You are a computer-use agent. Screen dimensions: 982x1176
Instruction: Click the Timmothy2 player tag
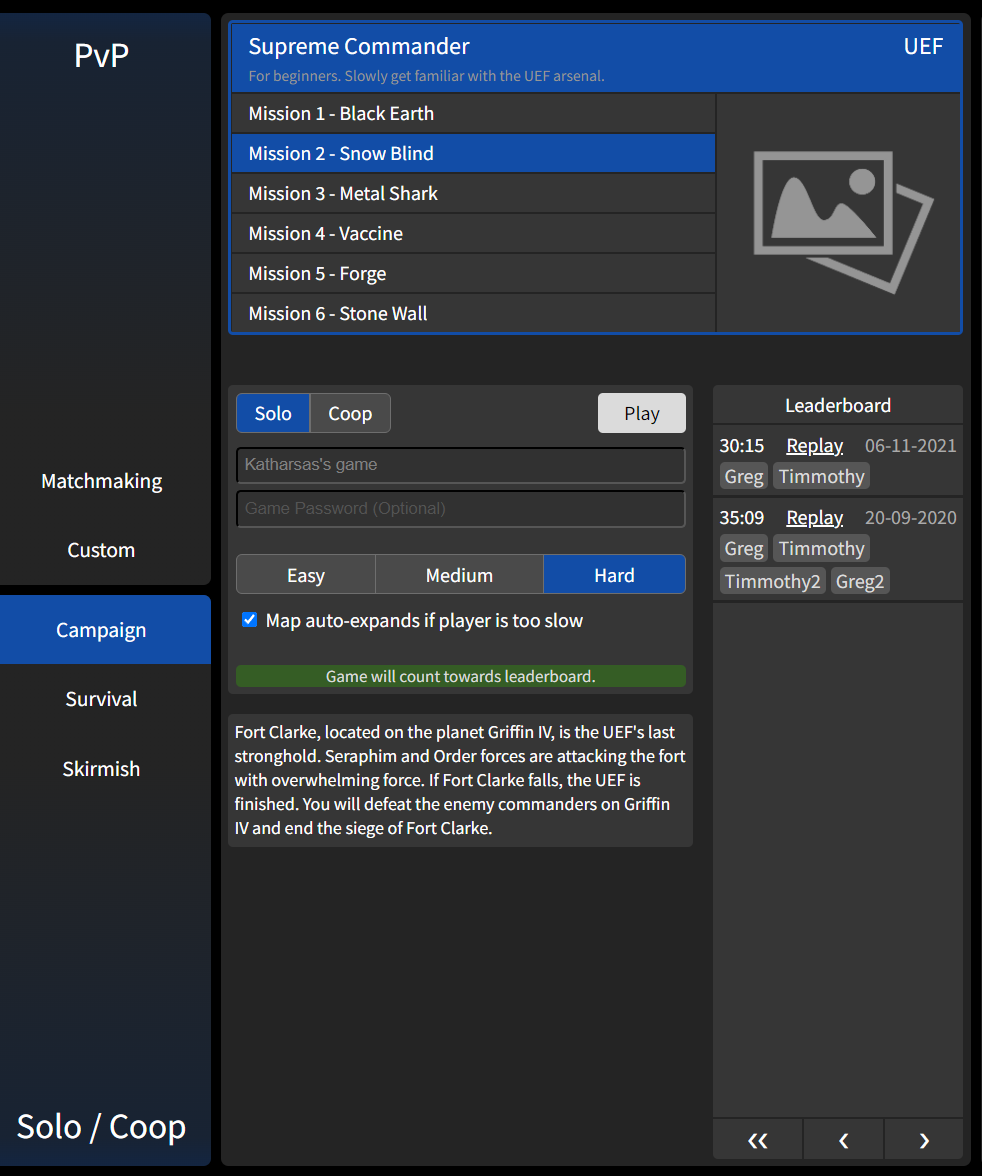point(773,581)
